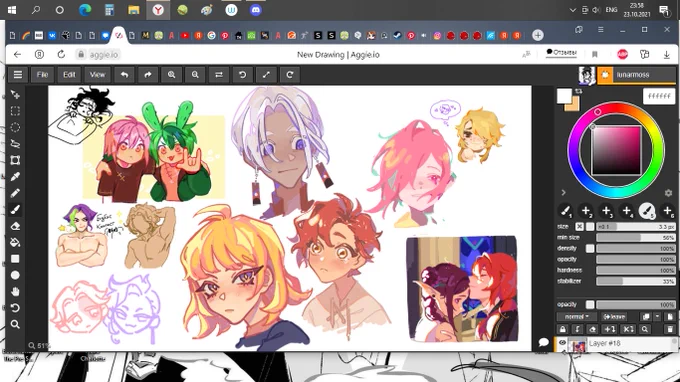Click the undo arrow in top toolbar
The width and height of the screenshot is (680, 382).
click(124, 75)
